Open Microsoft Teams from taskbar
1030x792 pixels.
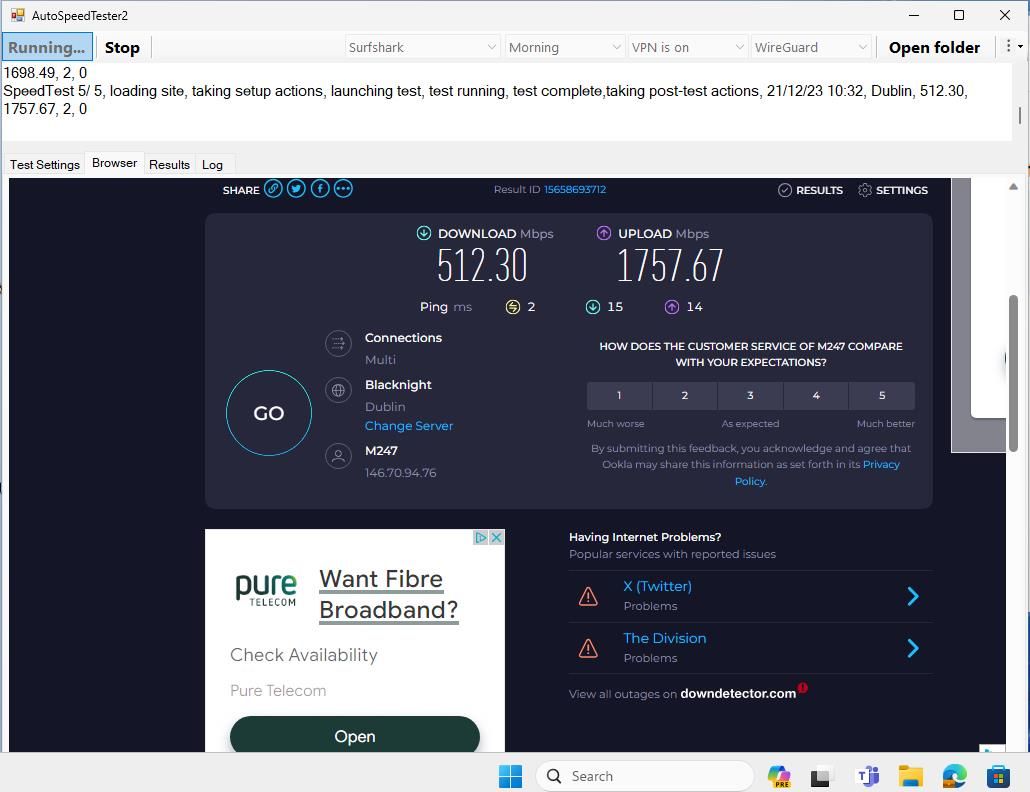point(868,776)
